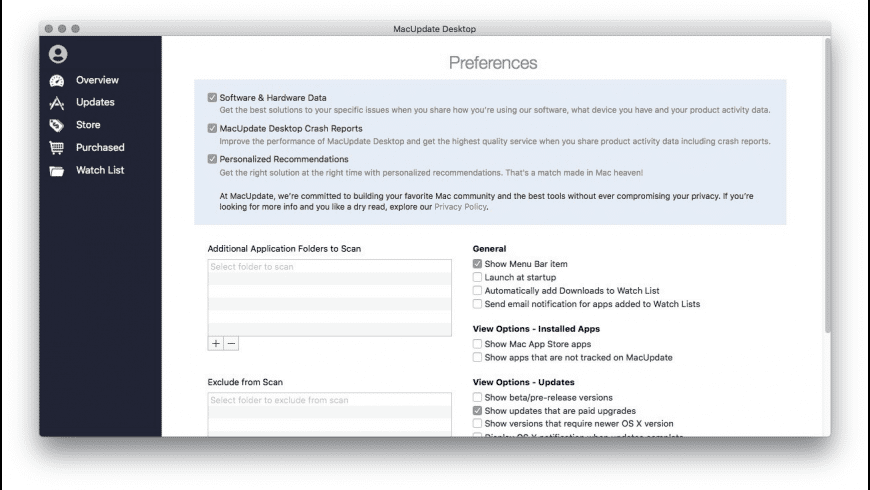Click Additional Application Folders to Scan label

click(x=284, y=249)
